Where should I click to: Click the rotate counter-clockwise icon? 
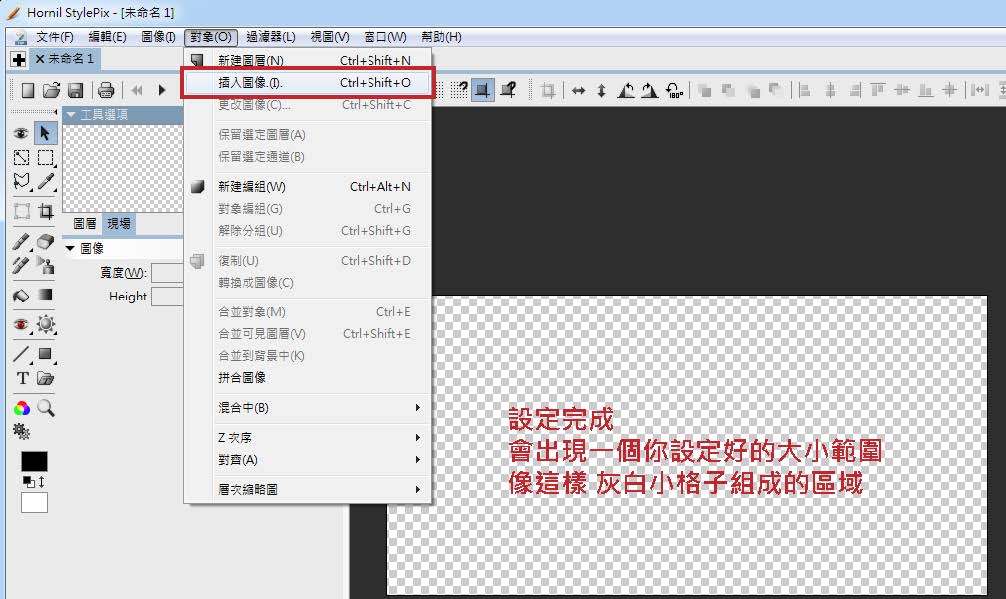tap(626, 90)
